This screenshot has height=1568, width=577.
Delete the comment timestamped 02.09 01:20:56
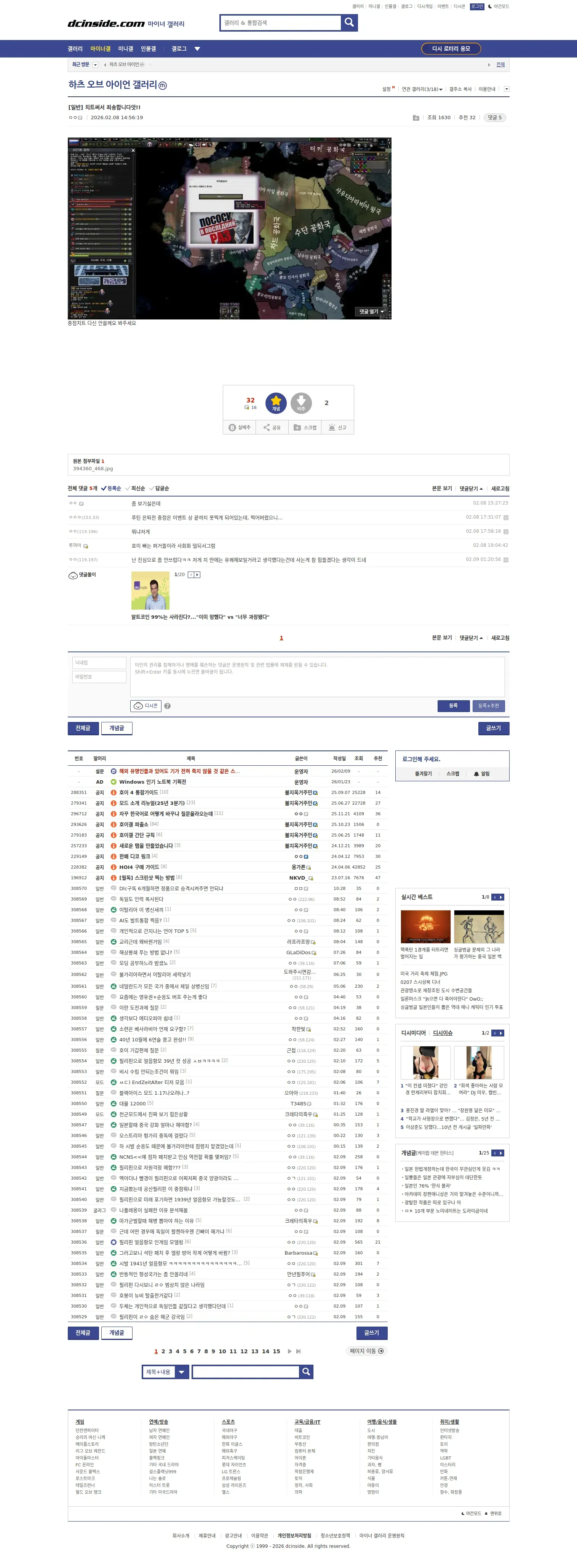pos(506,559)
